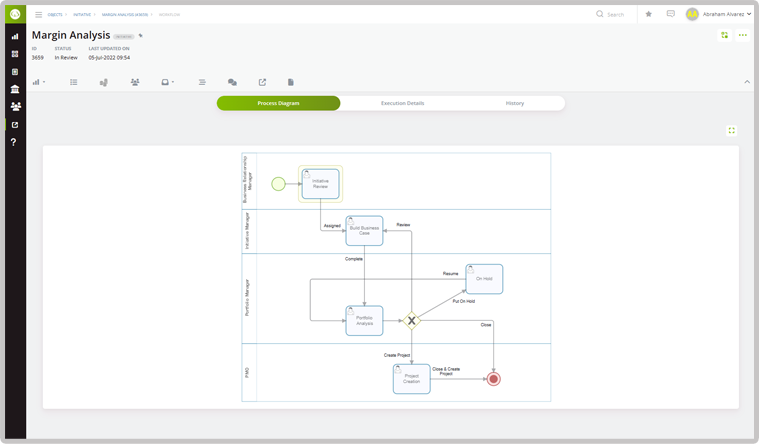
Task: Go to INITIATIVE breadcrumb link
Action: tap(82, 15)
